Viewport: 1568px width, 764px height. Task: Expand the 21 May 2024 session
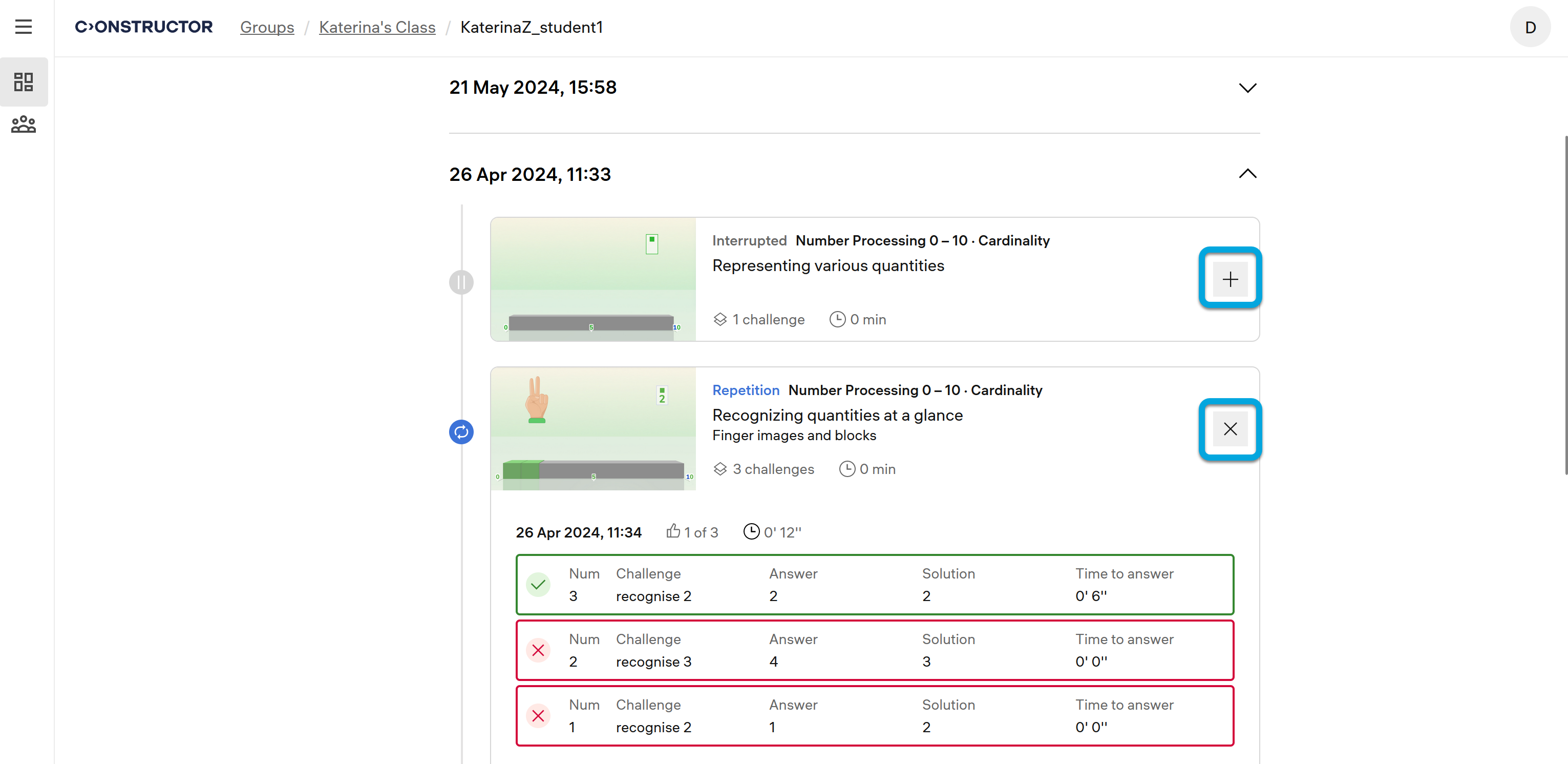click(1247, 88)
